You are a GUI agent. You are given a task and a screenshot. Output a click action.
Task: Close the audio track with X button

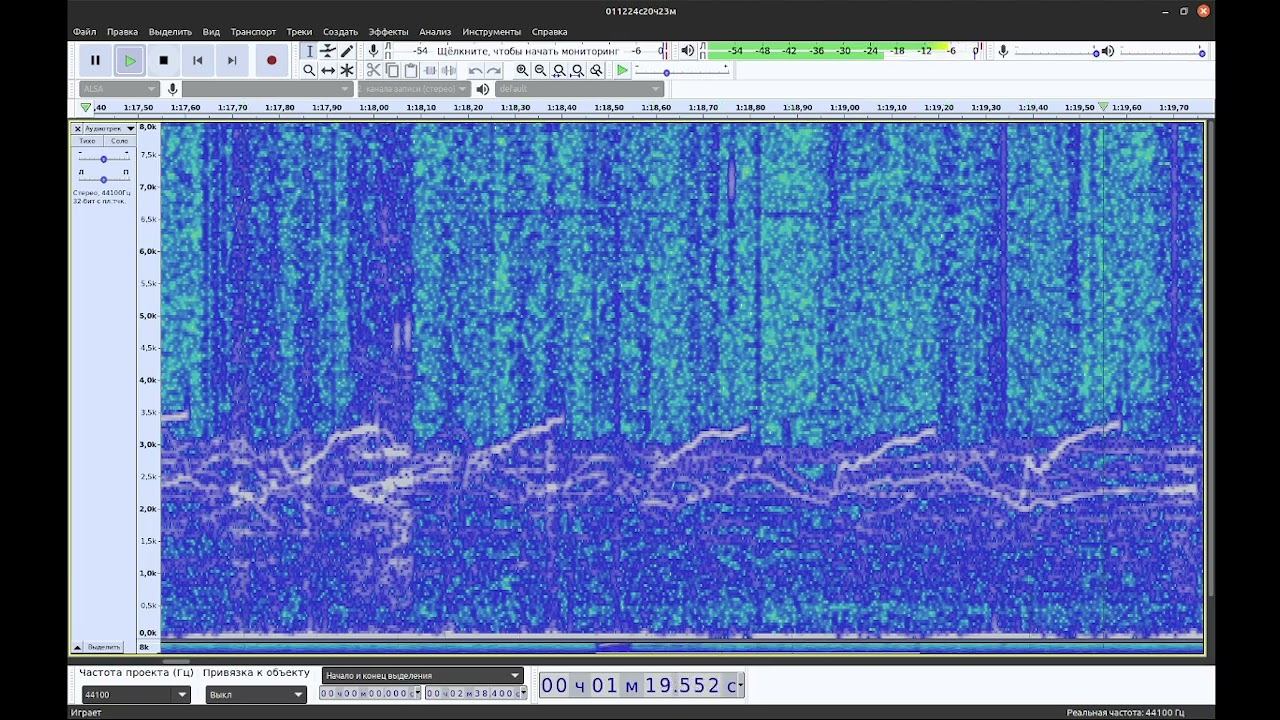(x=77, y=128)
